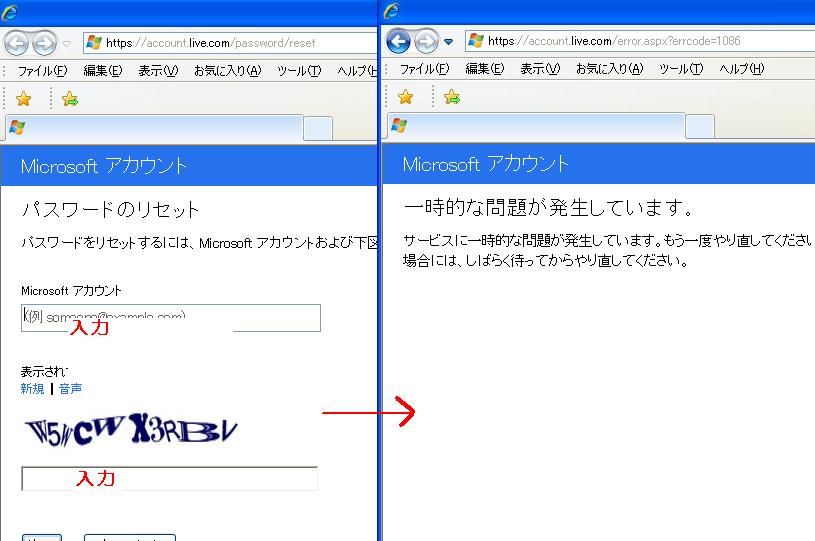Focus the Microsoft アカウント email input field
Viewport: 815px width, 541px height.
[171, 318]
